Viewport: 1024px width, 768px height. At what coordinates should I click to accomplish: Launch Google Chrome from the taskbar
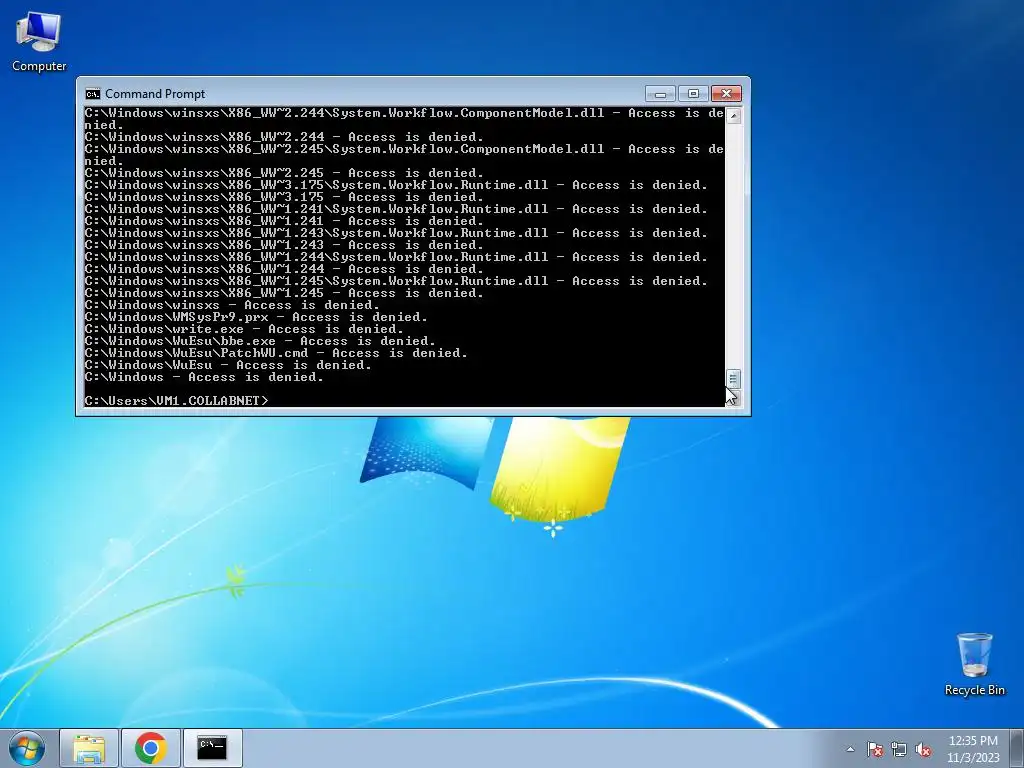(x=150, y=748)
